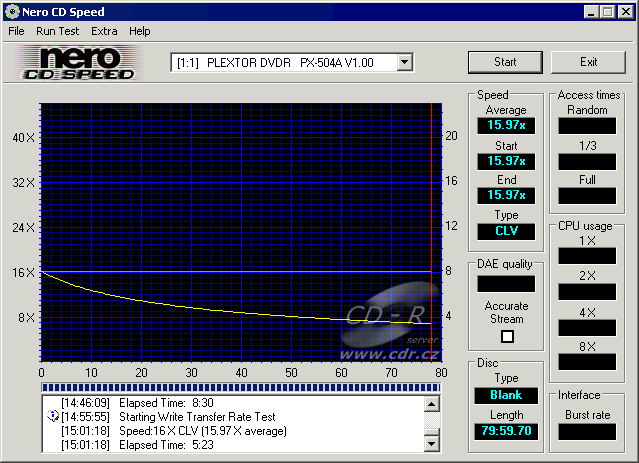Open the Extra menu
Image resolution: width=639 pixels, height=463 pixels.
pyautogui.click(x=104, y=31)
